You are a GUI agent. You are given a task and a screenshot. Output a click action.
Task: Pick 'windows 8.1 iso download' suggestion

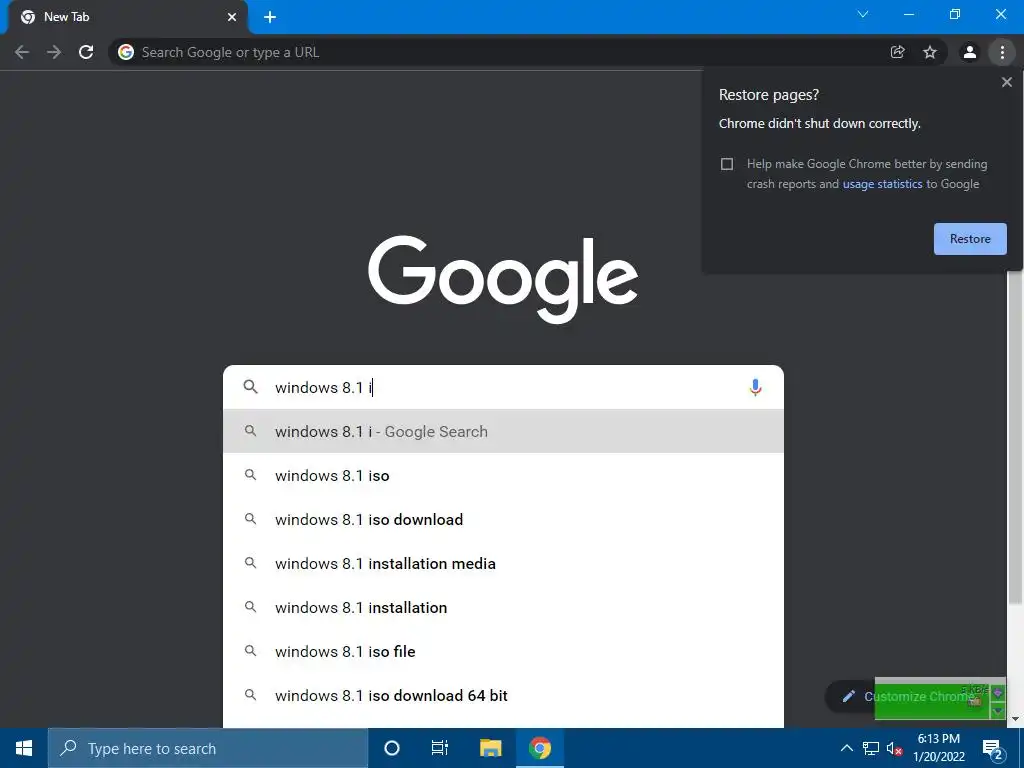point(503,519)
